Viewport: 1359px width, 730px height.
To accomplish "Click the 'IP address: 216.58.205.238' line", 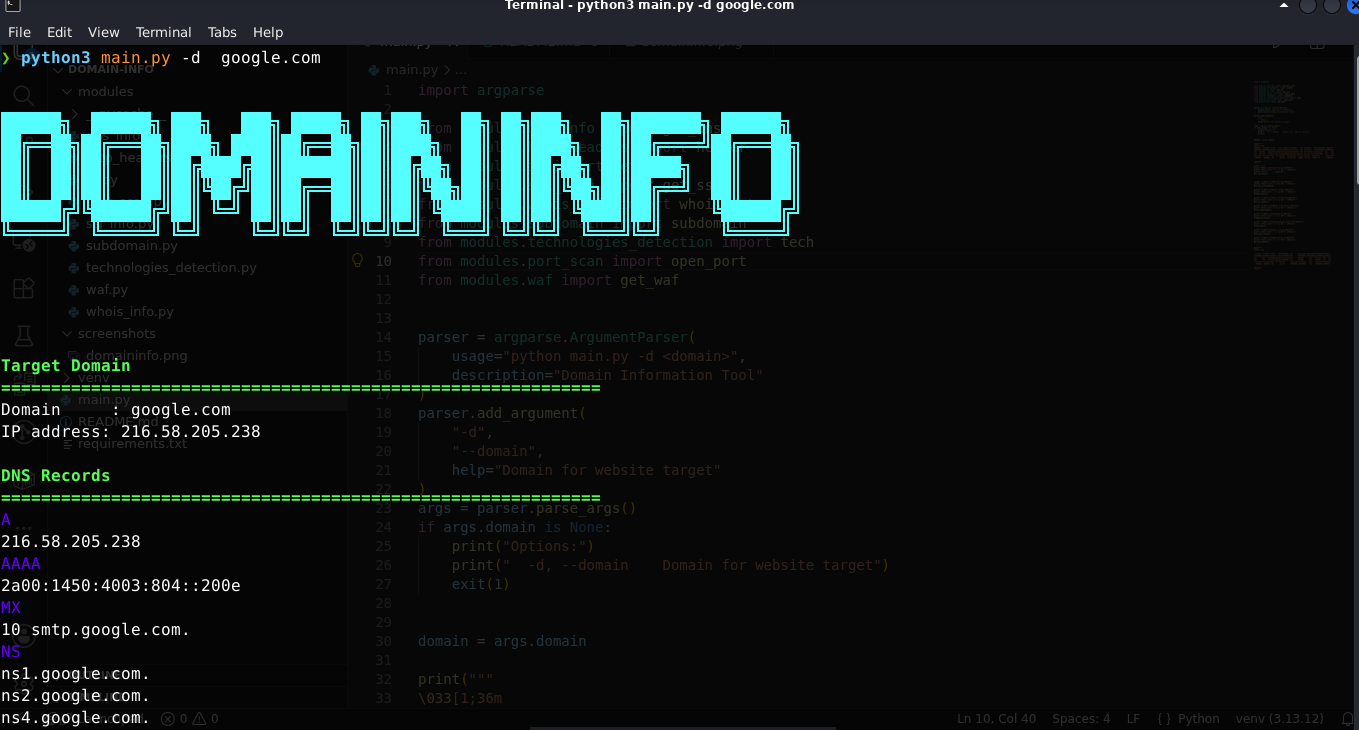I will [x=131, y=432].
